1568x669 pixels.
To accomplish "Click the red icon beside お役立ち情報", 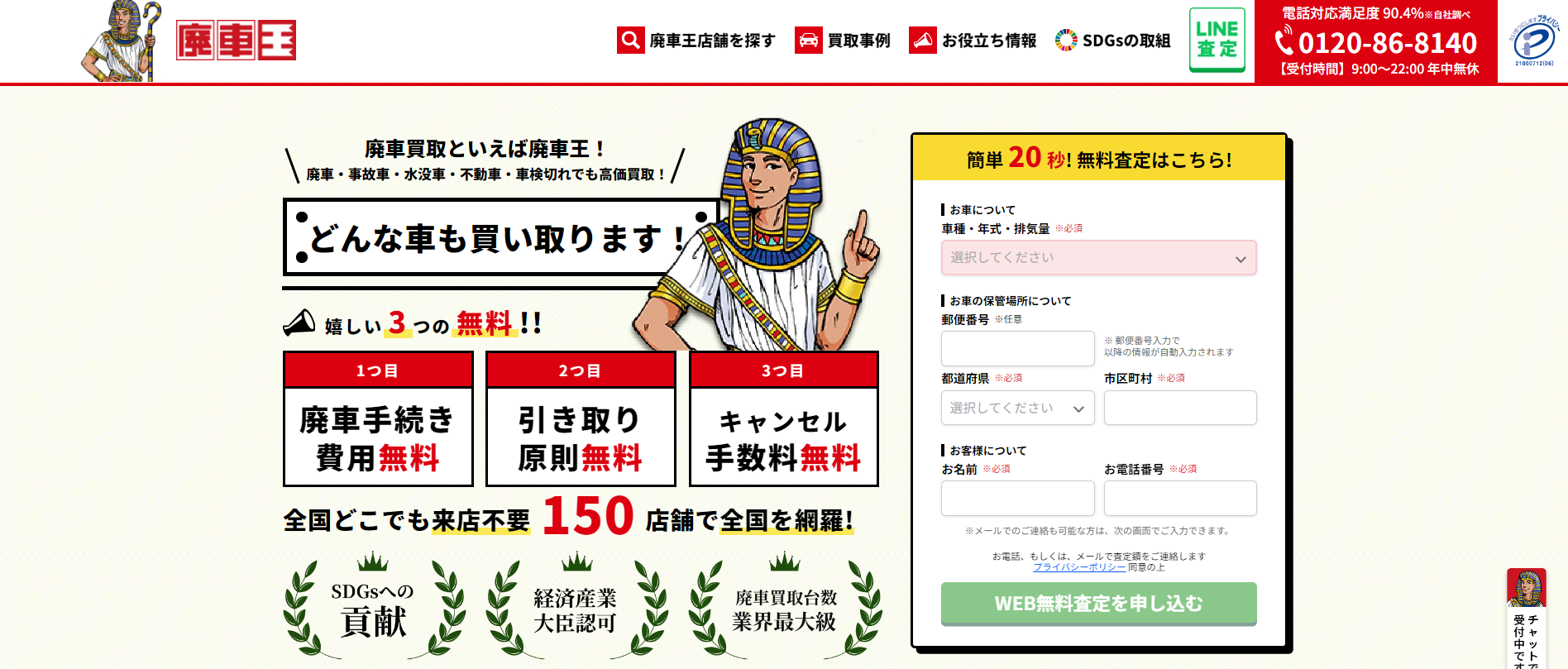I will 922,40.
